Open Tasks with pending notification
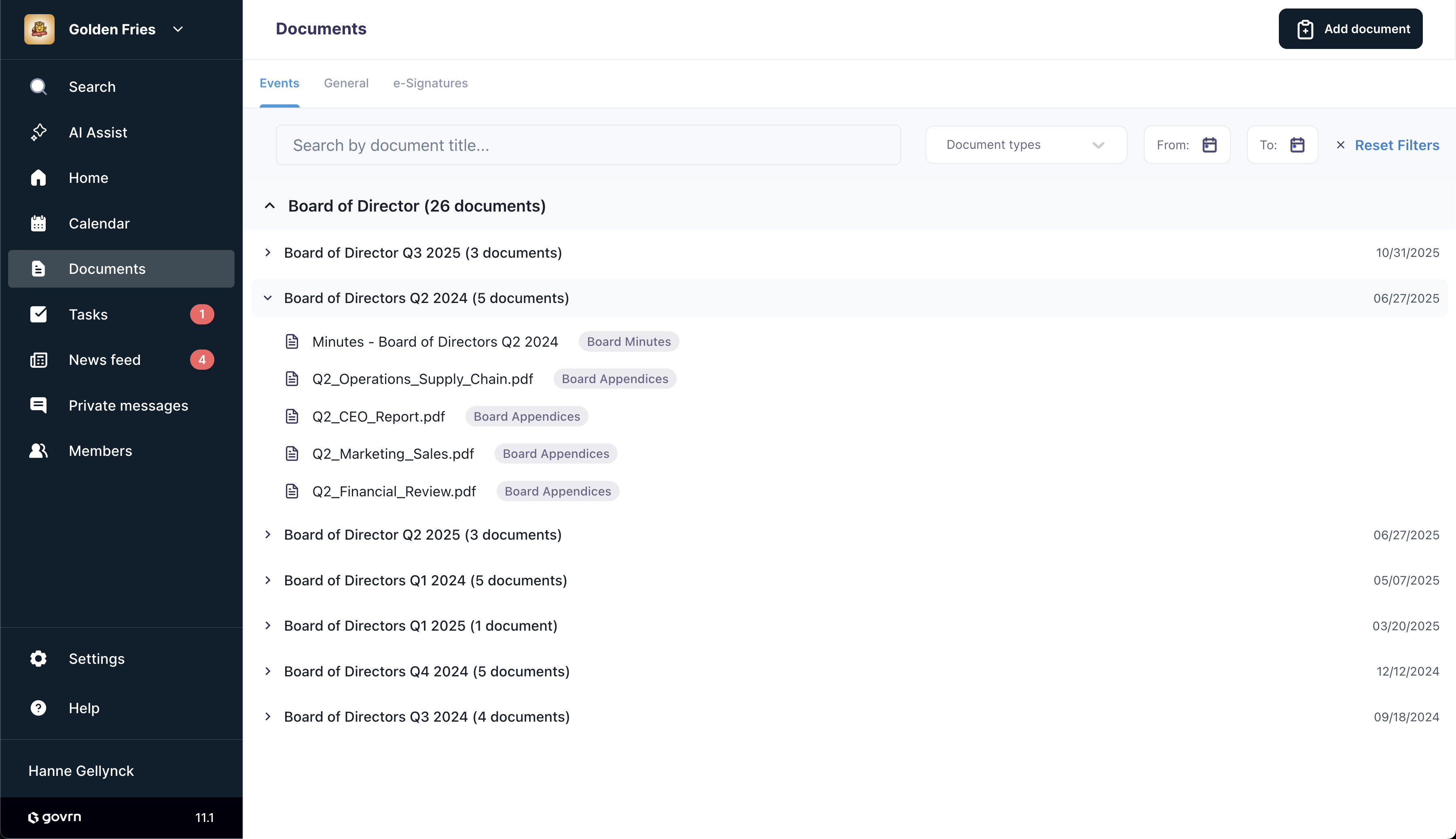This screenshot has height=839, width=1456. pyautogui.click(x=88, y=314)
